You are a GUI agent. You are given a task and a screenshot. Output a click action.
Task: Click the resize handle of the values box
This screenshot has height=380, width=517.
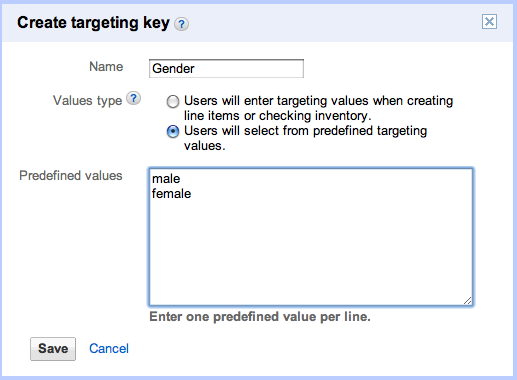(x=467, y=300)
